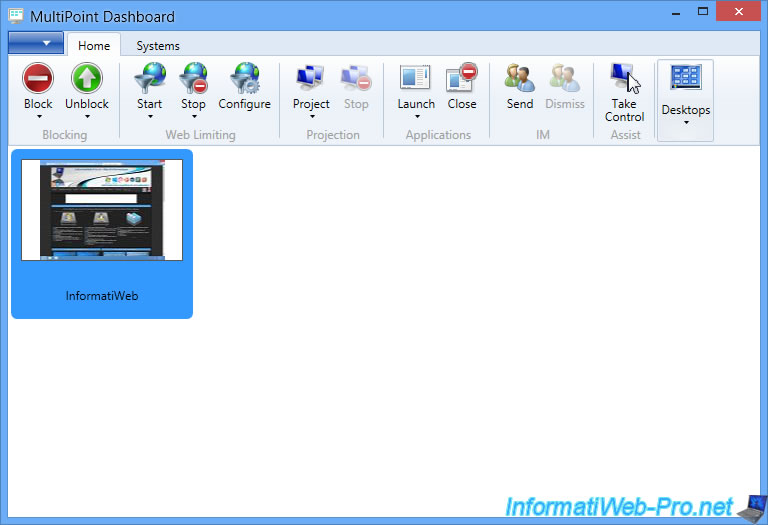This screenshot has width=768, height=525.
Task: Expand the dropdown arrow under Block
Action: click(x=38, y=117)
